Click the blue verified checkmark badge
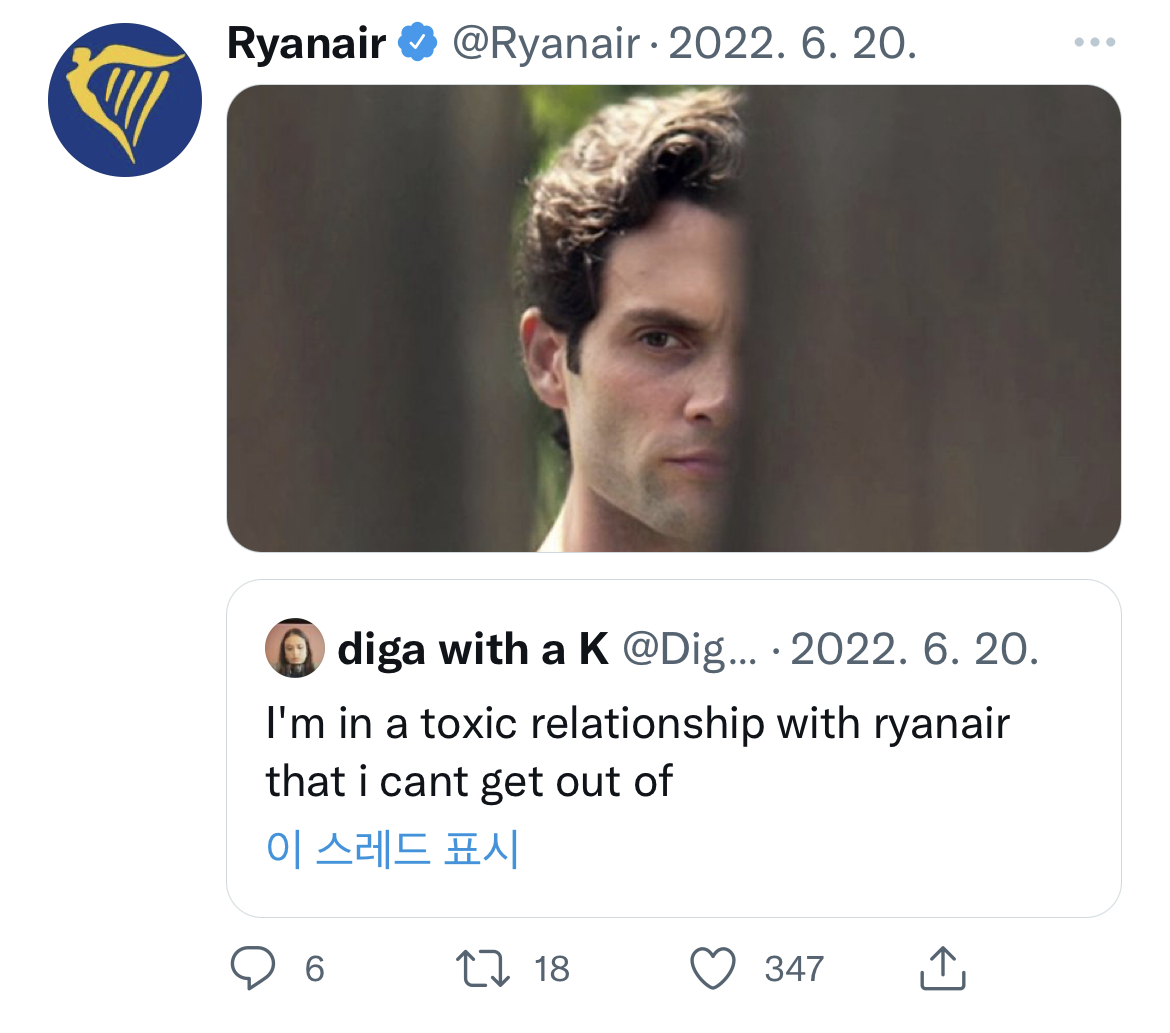The height and width of the screenshot is (1033, 1170). (x=418, y=43)
